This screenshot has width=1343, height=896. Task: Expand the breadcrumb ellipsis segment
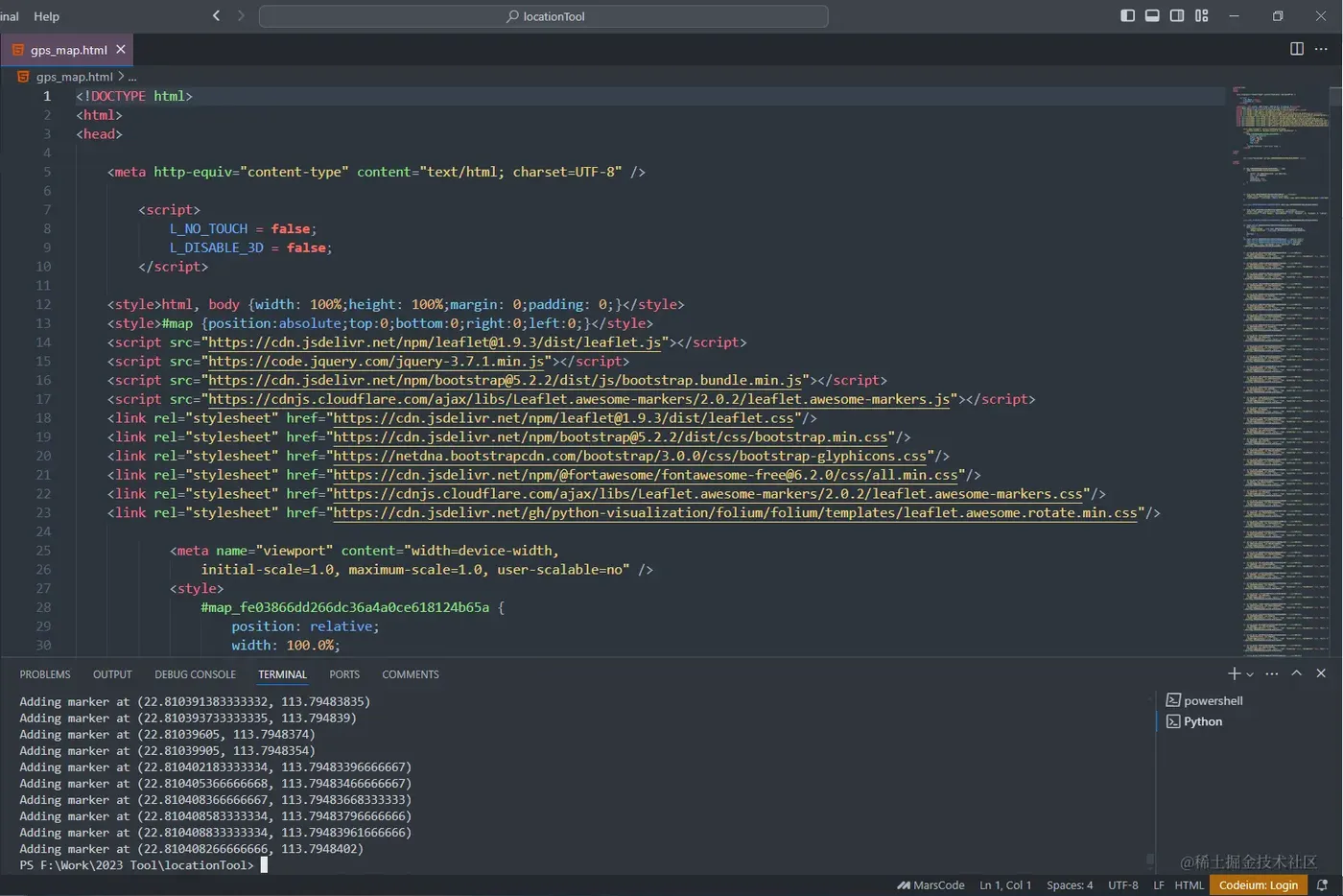[x=132, y=77]
